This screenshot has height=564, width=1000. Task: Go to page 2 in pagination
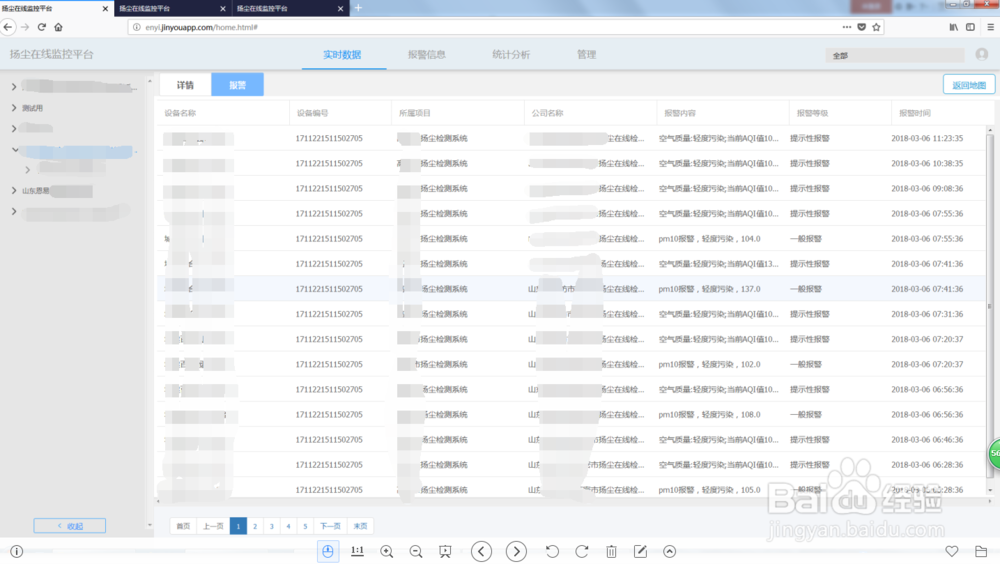tap(255, 526)
